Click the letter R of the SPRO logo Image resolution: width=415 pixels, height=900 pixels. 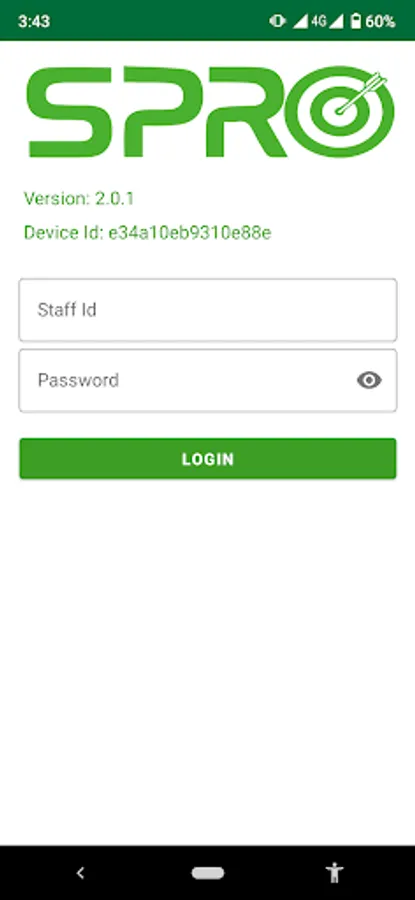coord(246,112)
